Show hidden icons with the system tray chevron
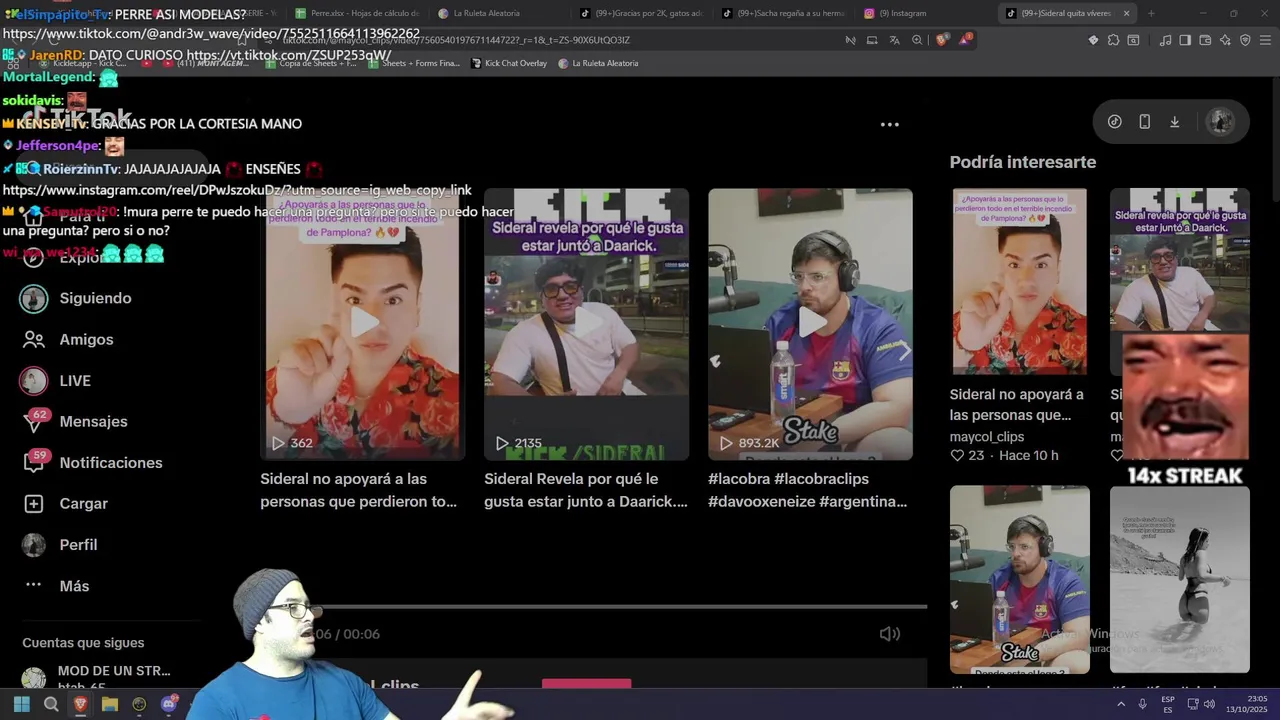The width and height of the screenshot is (1280, 720). (x=1121, y=705)
